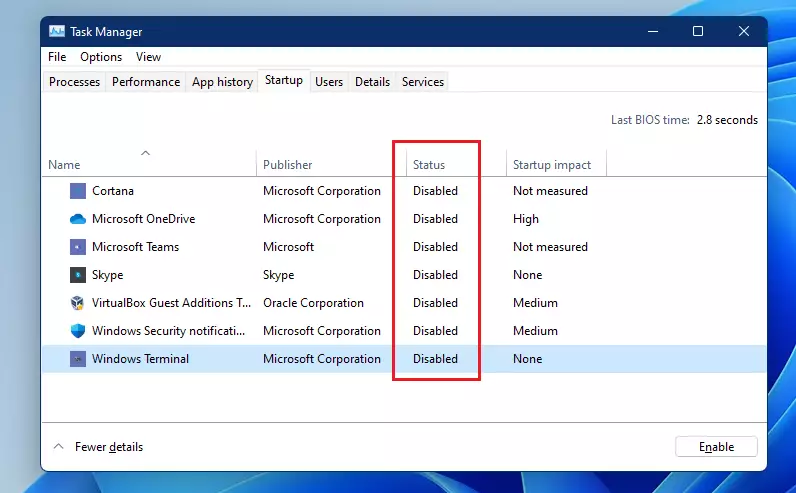Screen dimensions: 796x493
Task: Click the Skype app icon
Action: coord(78,275)
